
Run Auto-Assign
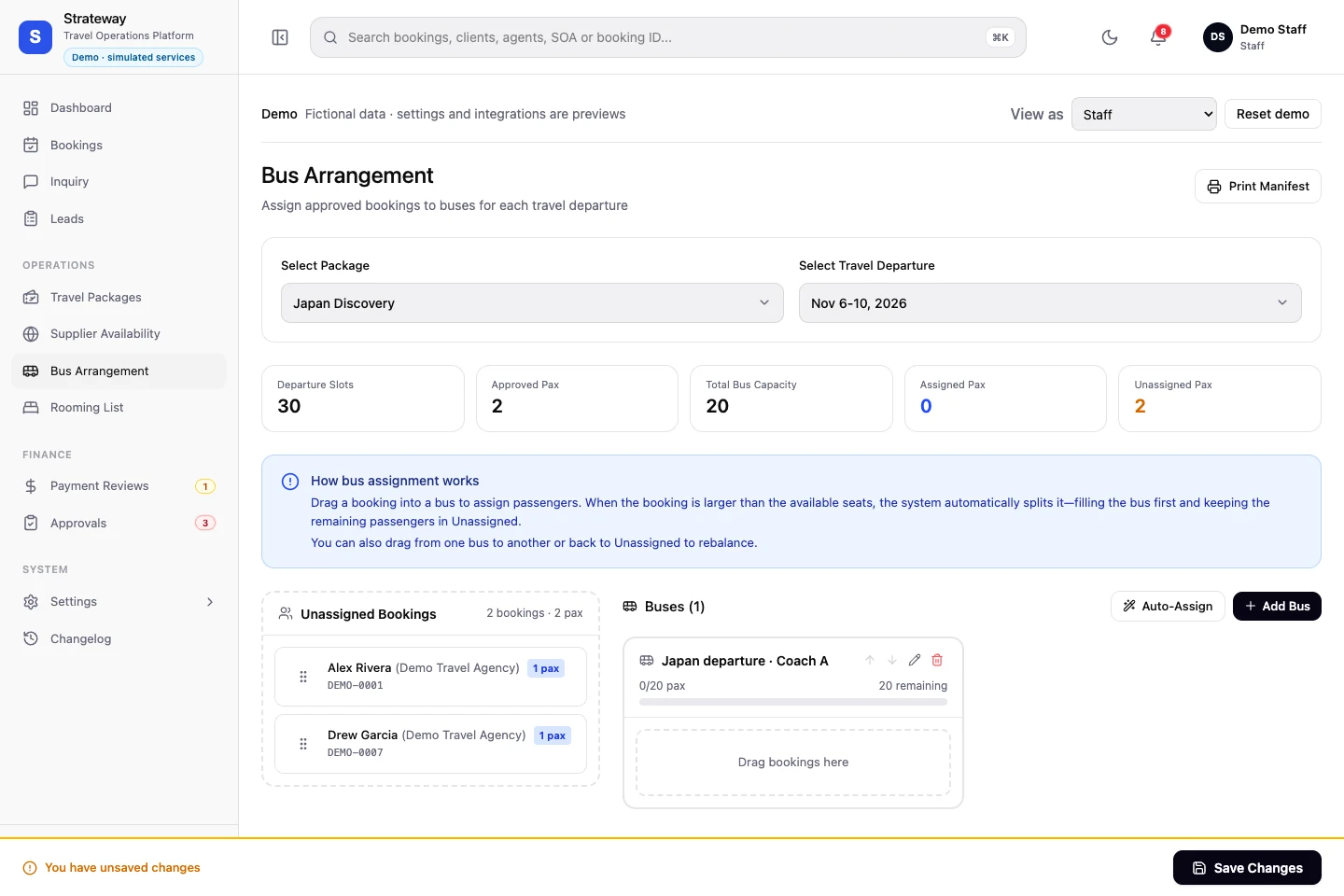(x=1168, y=607)
